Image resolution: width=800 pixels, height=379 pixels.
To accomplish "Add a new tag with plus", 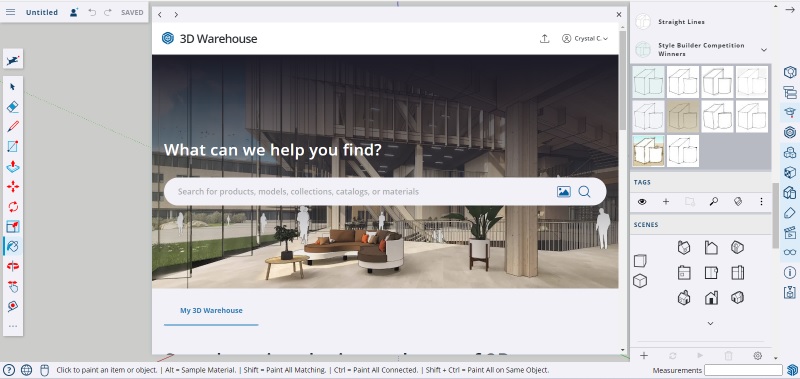I will point(666,201).
